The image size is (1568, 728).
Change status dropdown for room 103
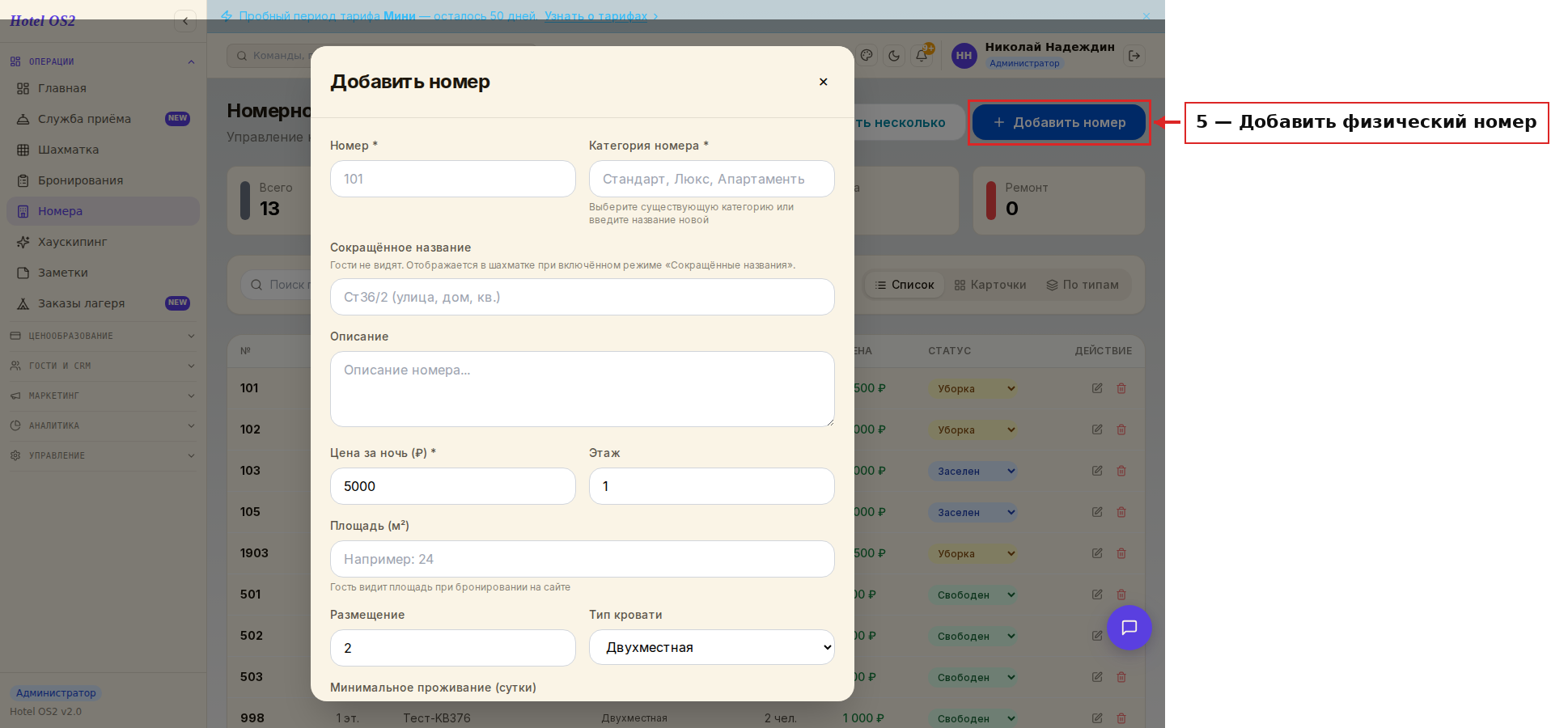tap(973, 471)
